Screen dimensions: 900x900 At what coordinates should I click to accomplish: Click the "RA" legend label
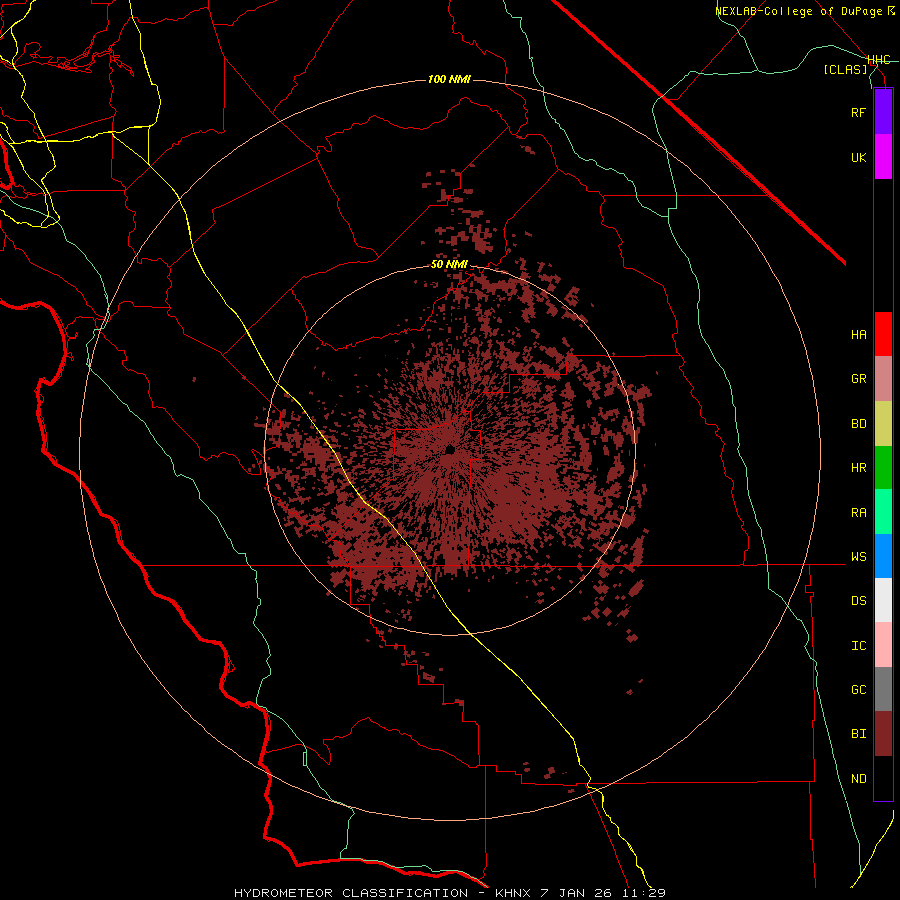click(x=858, y=512)
